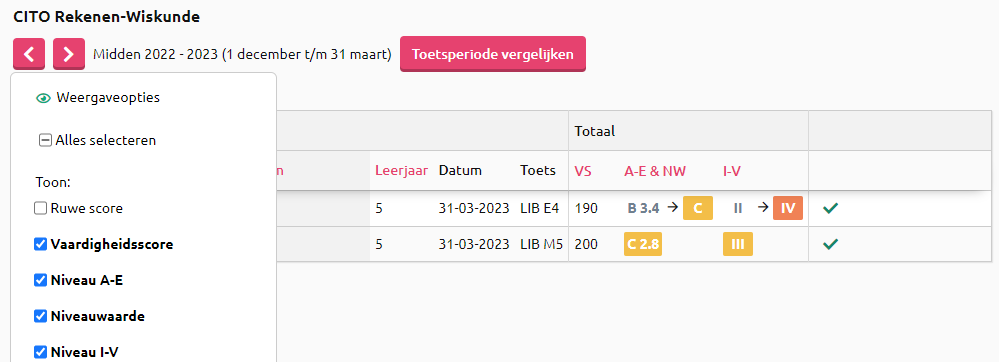Click the yellow III level badge
This screenshot has width=999, height=362.
coord(738,244)
